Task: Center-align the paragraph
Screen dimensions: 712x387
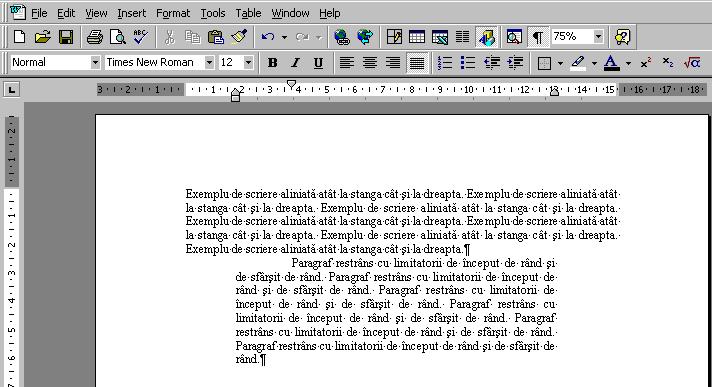Action: [370, 62]
